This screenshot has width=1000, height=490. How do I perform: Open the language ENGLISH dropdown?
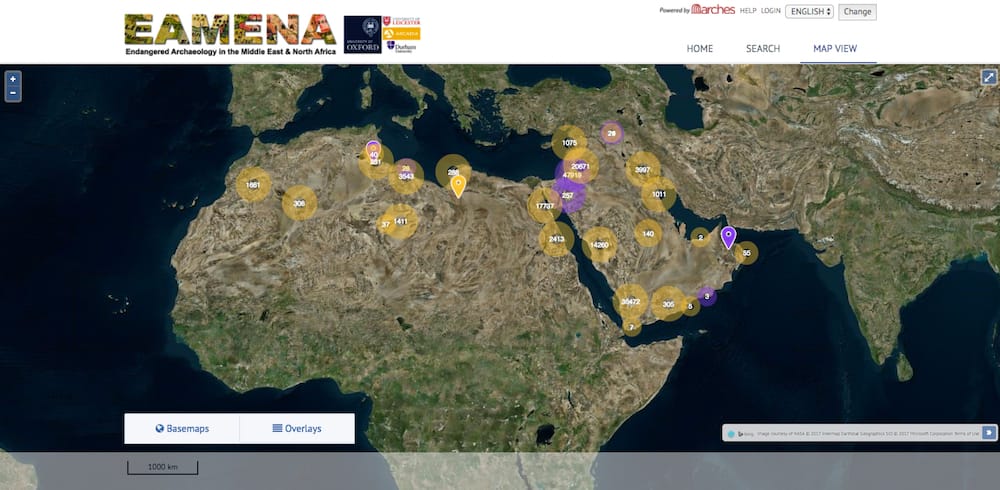[x=809, y=11]
